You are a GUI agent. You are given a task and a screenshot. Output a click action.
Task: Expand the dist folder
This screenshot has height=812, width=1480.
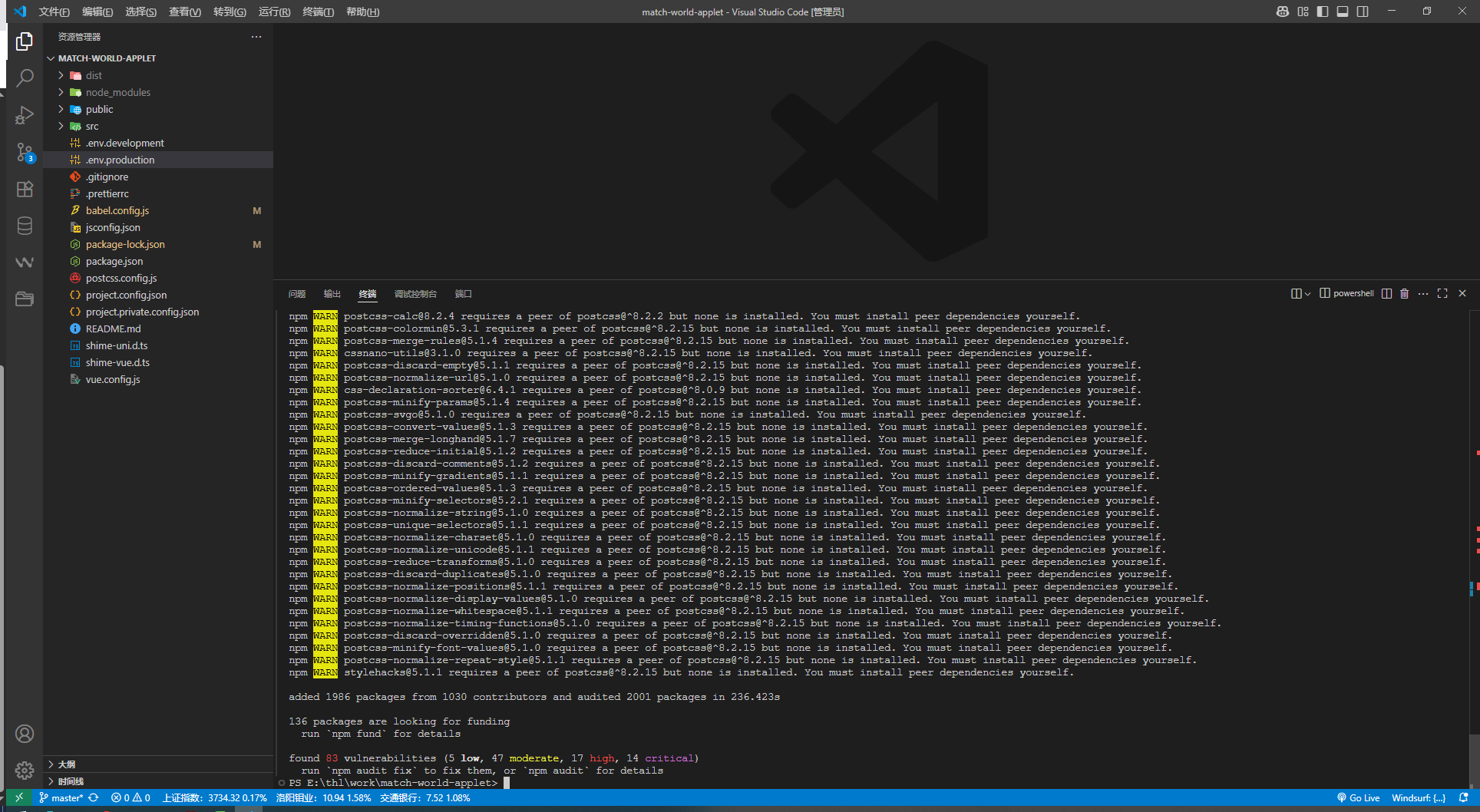[158, 75]
